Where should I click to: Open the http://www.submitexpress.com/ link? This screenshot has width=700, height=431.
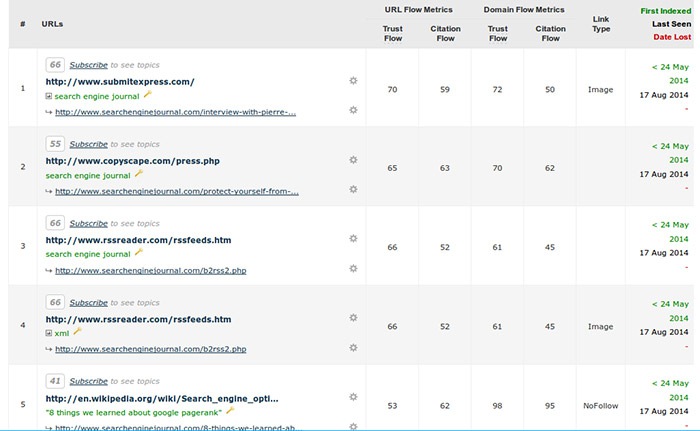click(120, 82)
